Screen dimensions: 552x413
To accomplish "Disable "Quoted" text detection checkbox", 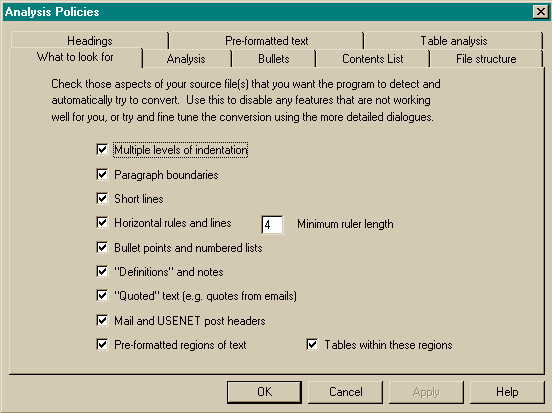I will point(102,295).
